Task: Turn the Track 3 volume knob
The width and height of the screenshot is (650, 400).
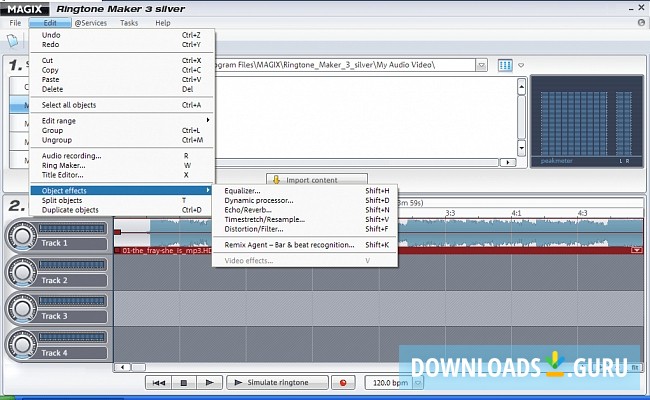Action: click(22, 308)
